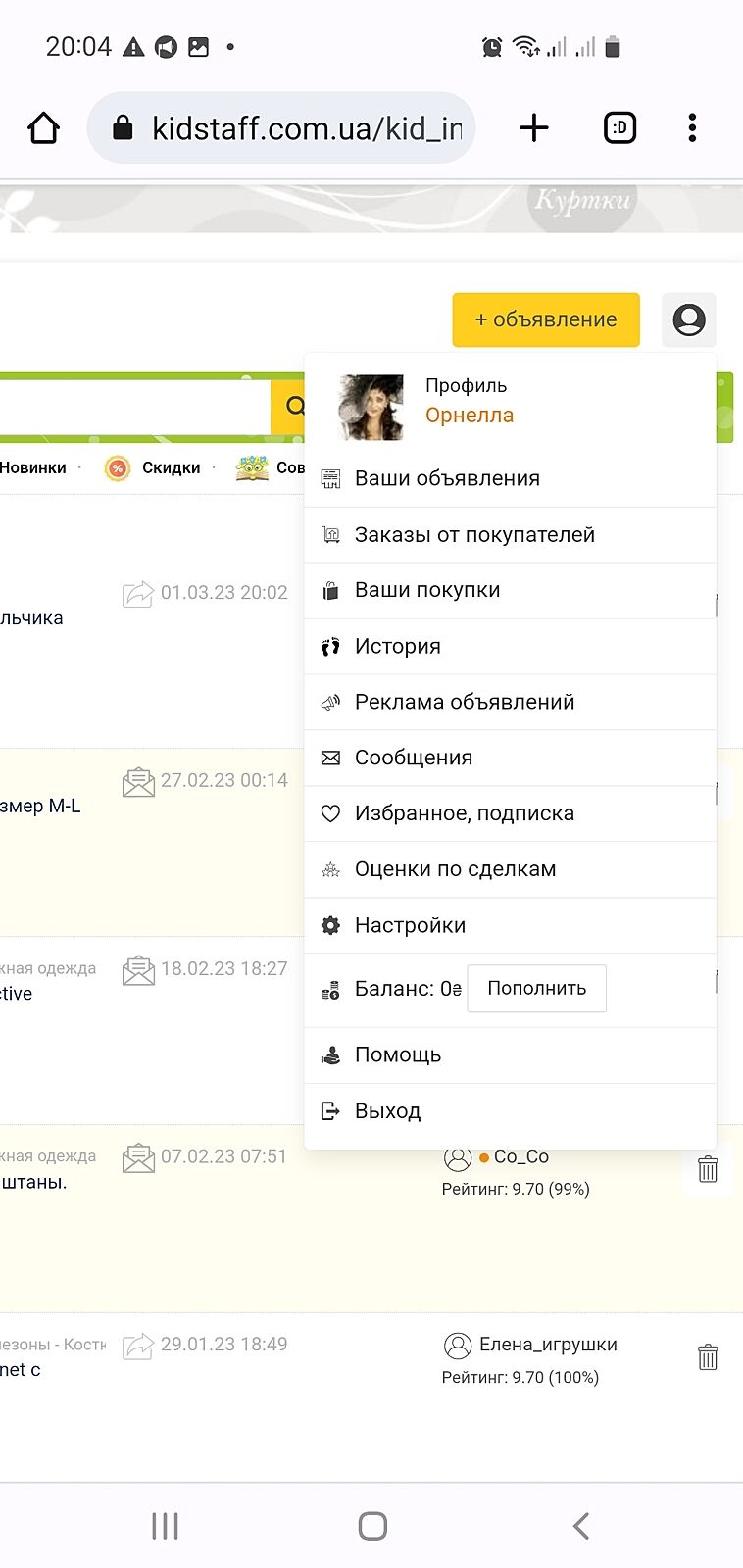Screen dimensions: 743x1568
Task: Open a new browser tab with plus icon
Action: point(534,127)
